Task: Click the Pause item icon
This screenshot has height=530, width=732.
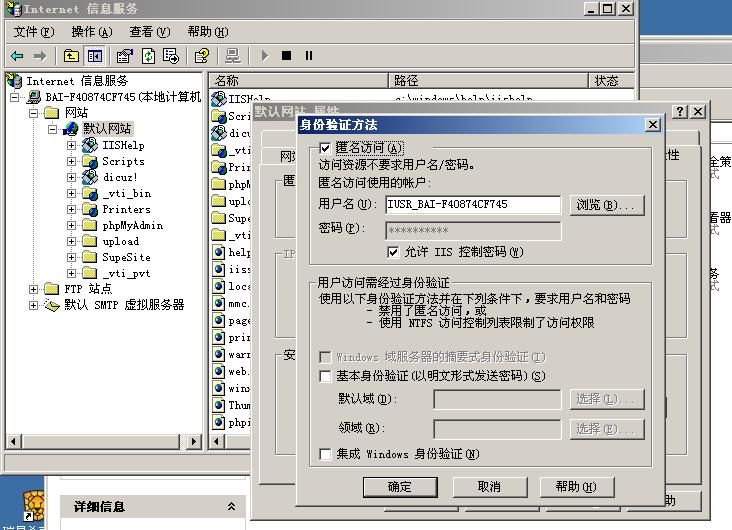Action: [309, 56]
